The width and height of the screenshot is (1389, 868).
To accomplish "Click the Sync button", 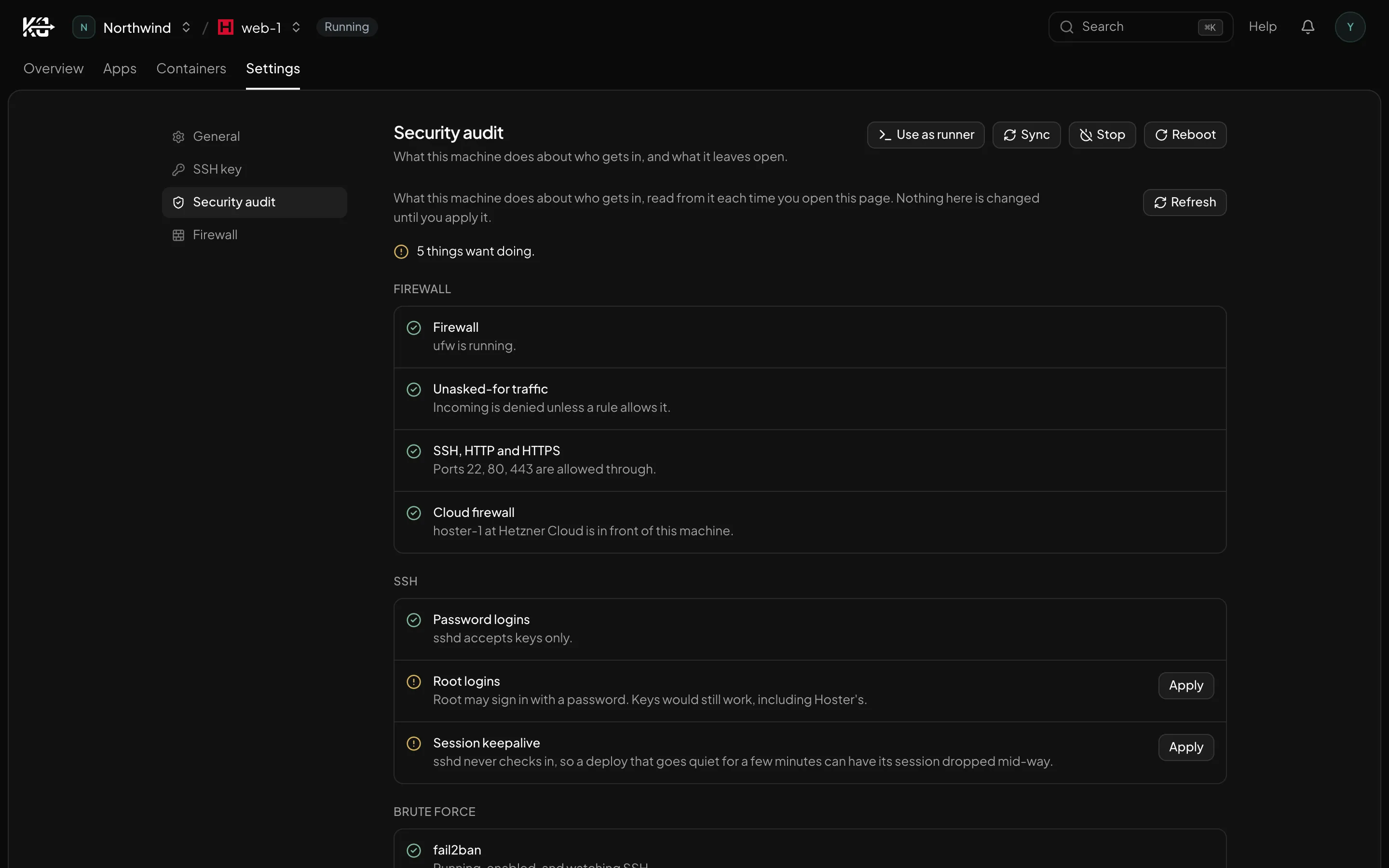I will (x=1026, y=135).
